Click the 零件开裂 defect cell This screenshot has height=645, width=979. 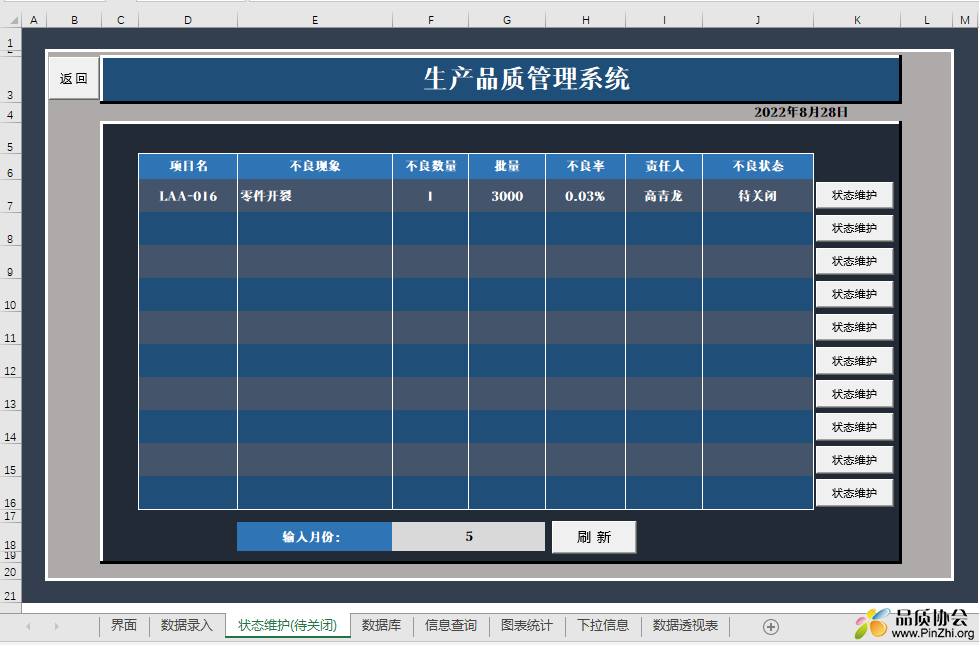[x=315, y=196]
